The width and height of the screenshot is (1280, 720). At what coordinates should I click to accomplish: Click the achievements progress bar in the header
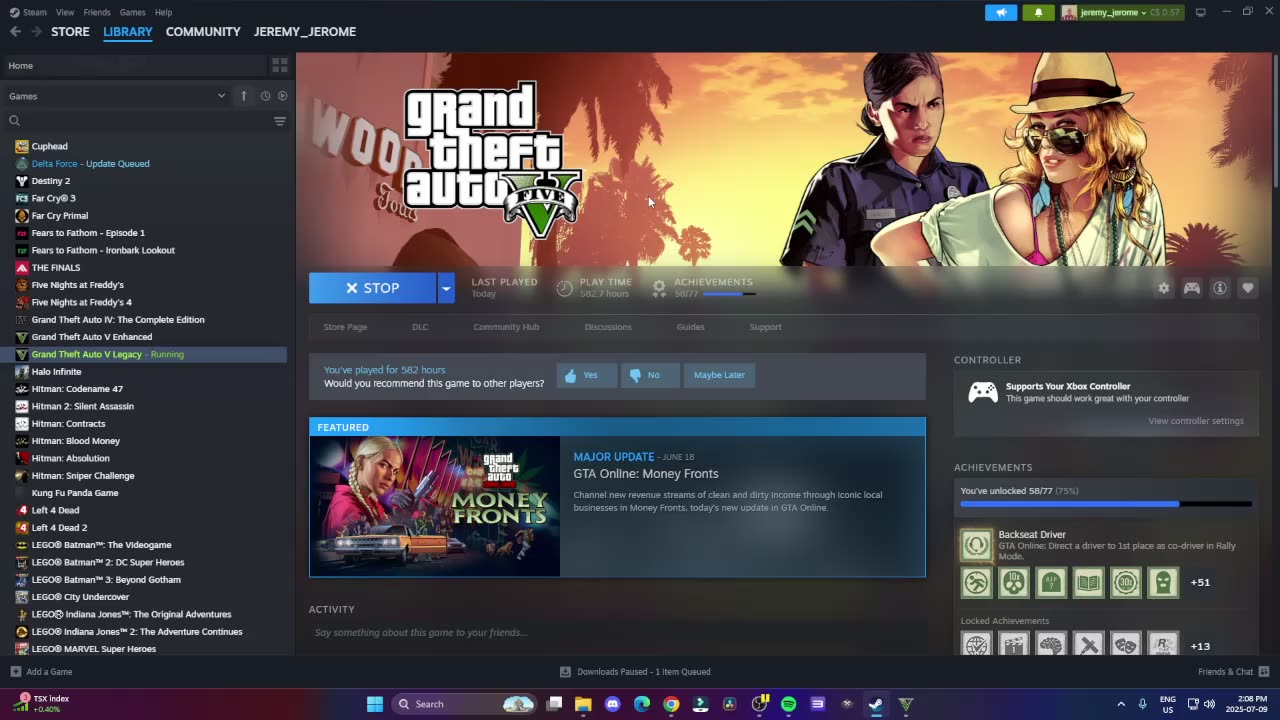click(x=729, y=294)
